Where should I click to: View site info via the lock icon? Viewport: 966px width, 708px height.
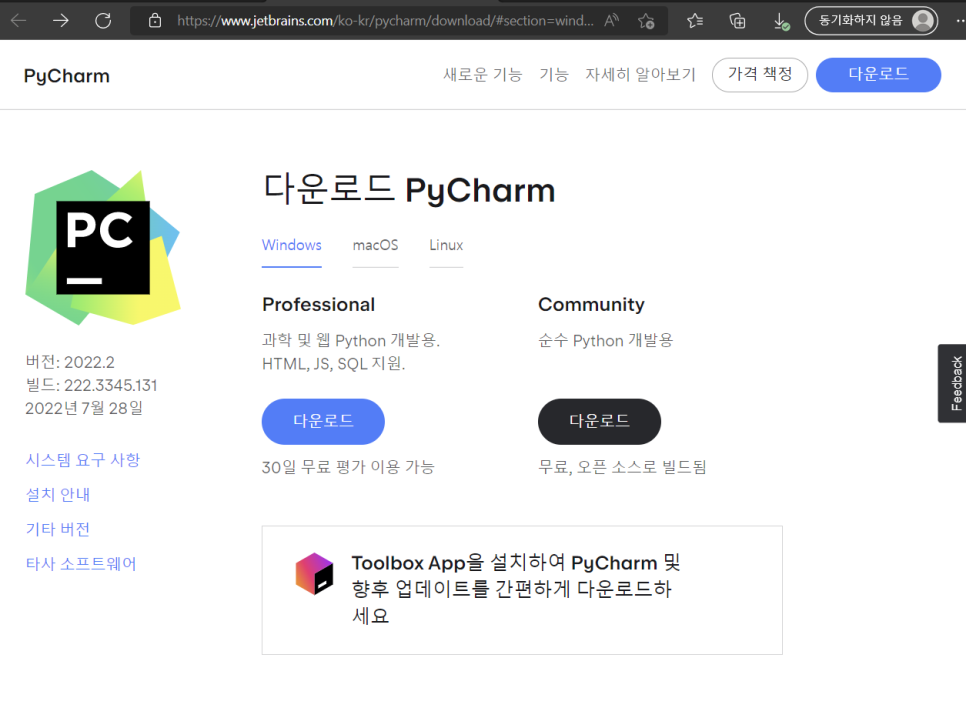(x=155, y=21)
